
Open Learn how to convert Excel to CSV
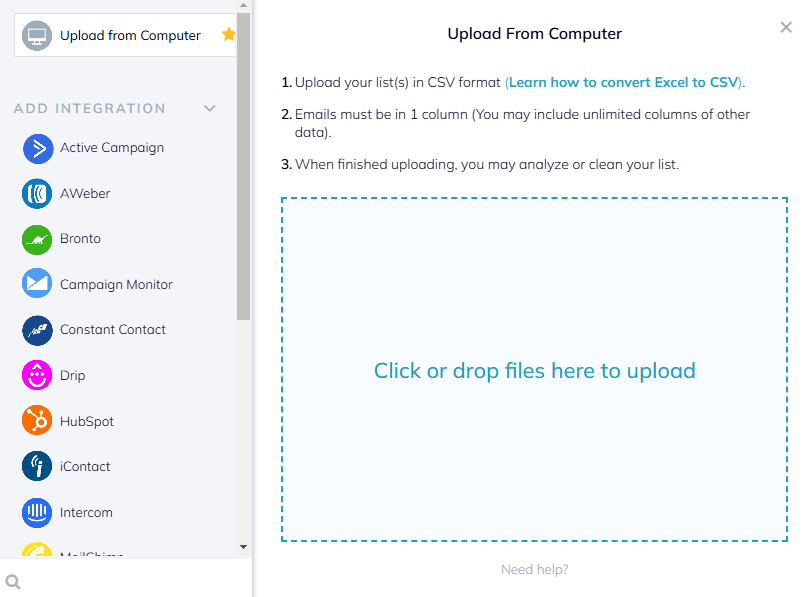click(x=624, y=82)
